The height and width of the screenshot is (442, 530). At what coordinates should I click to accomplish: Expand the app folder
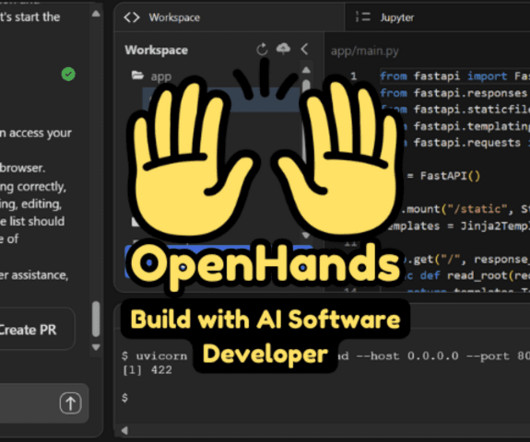click(x=152, y=76)
